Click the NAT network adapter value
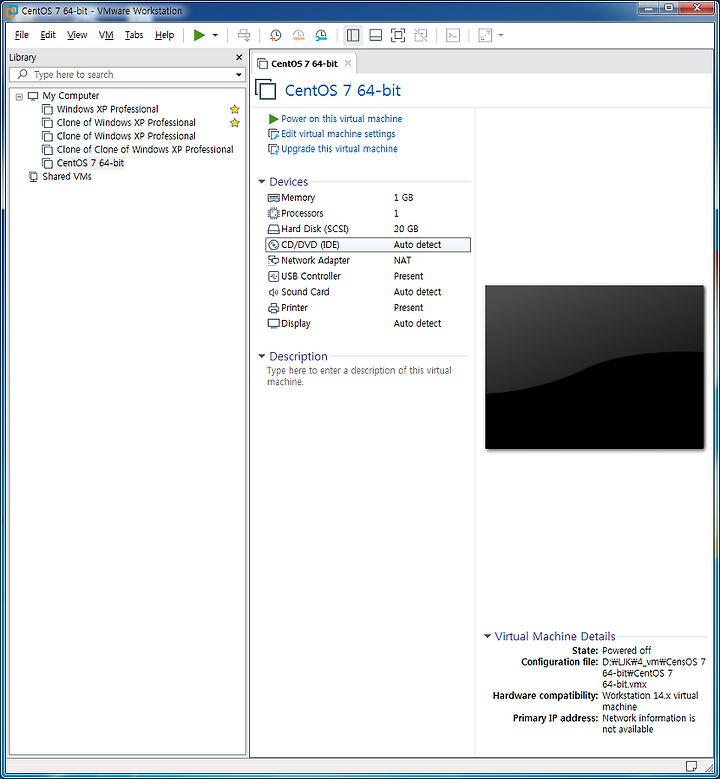Image resolution: width=720 pixels, height=779 pixels. [x=402, y=260]
